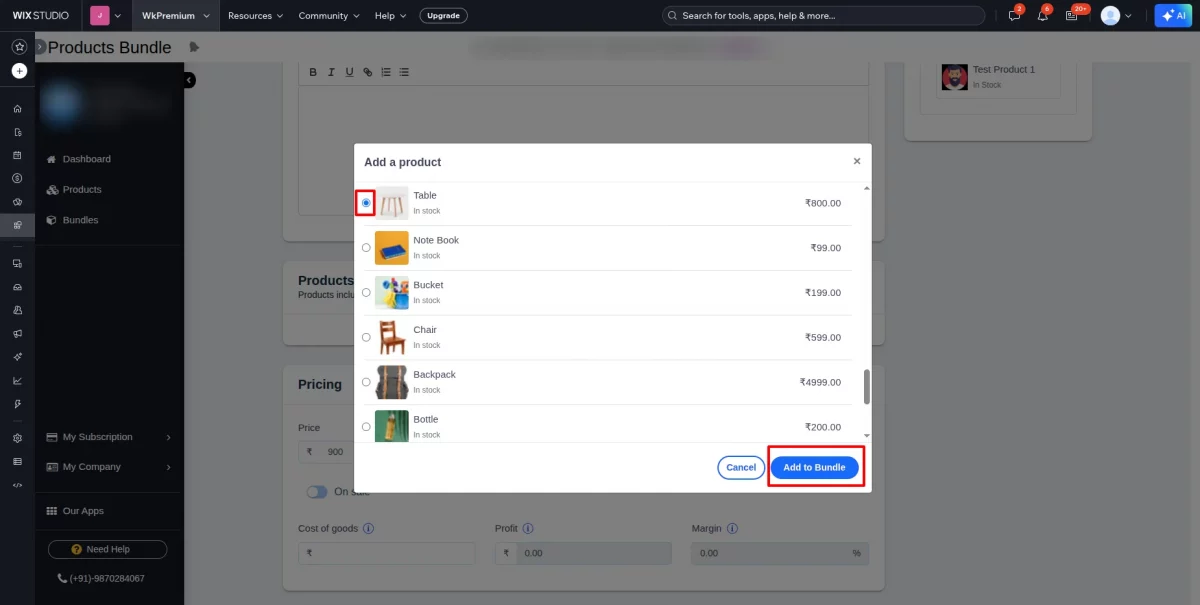Open the settings gear in the sidebar
1200x605 pixels.
(17, 438)
